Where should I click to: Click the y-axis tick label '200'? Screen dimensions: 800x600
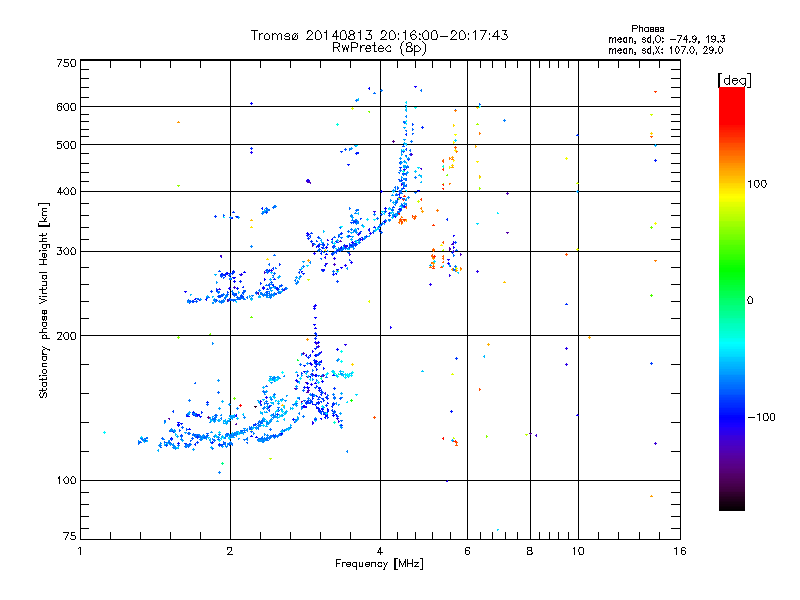coord(66,336)
